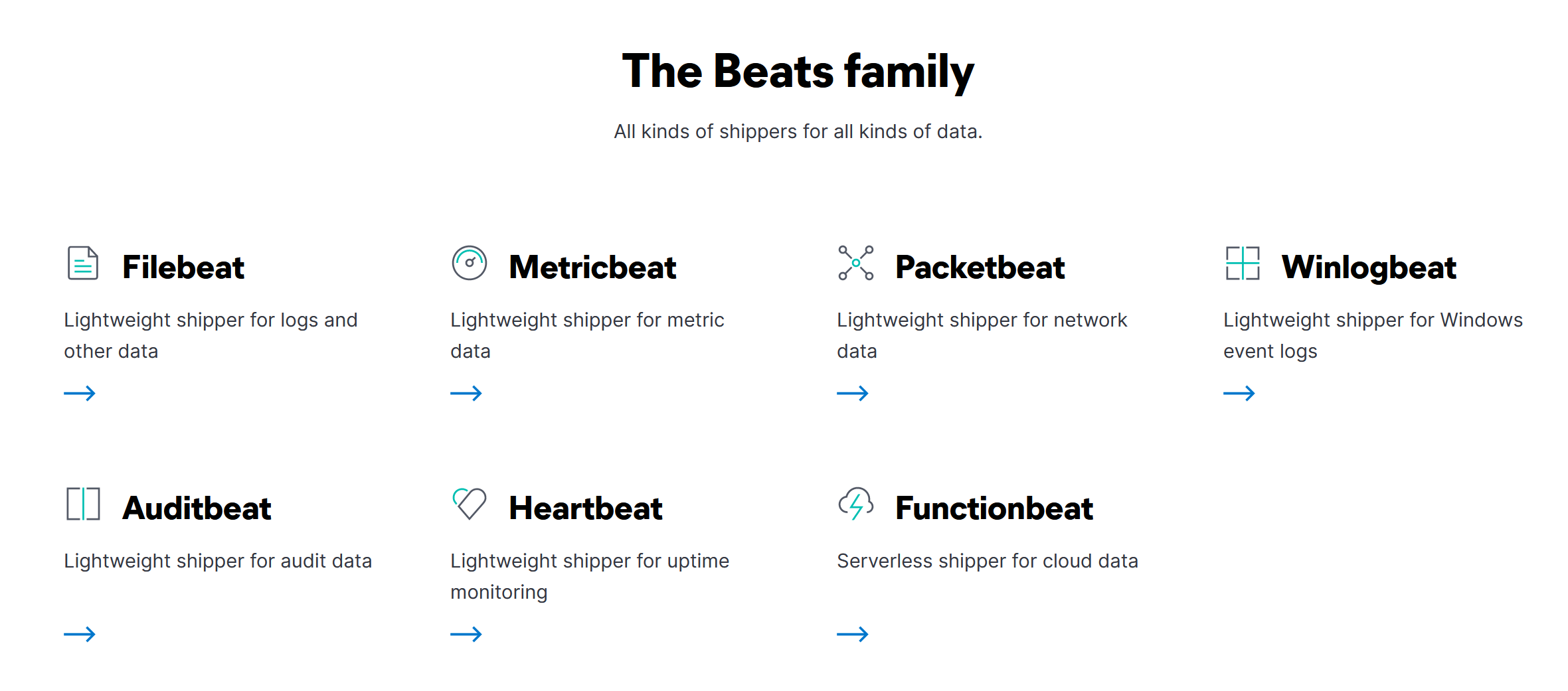Click the Winlogbeat window grid icon

tap(1243, 264)
